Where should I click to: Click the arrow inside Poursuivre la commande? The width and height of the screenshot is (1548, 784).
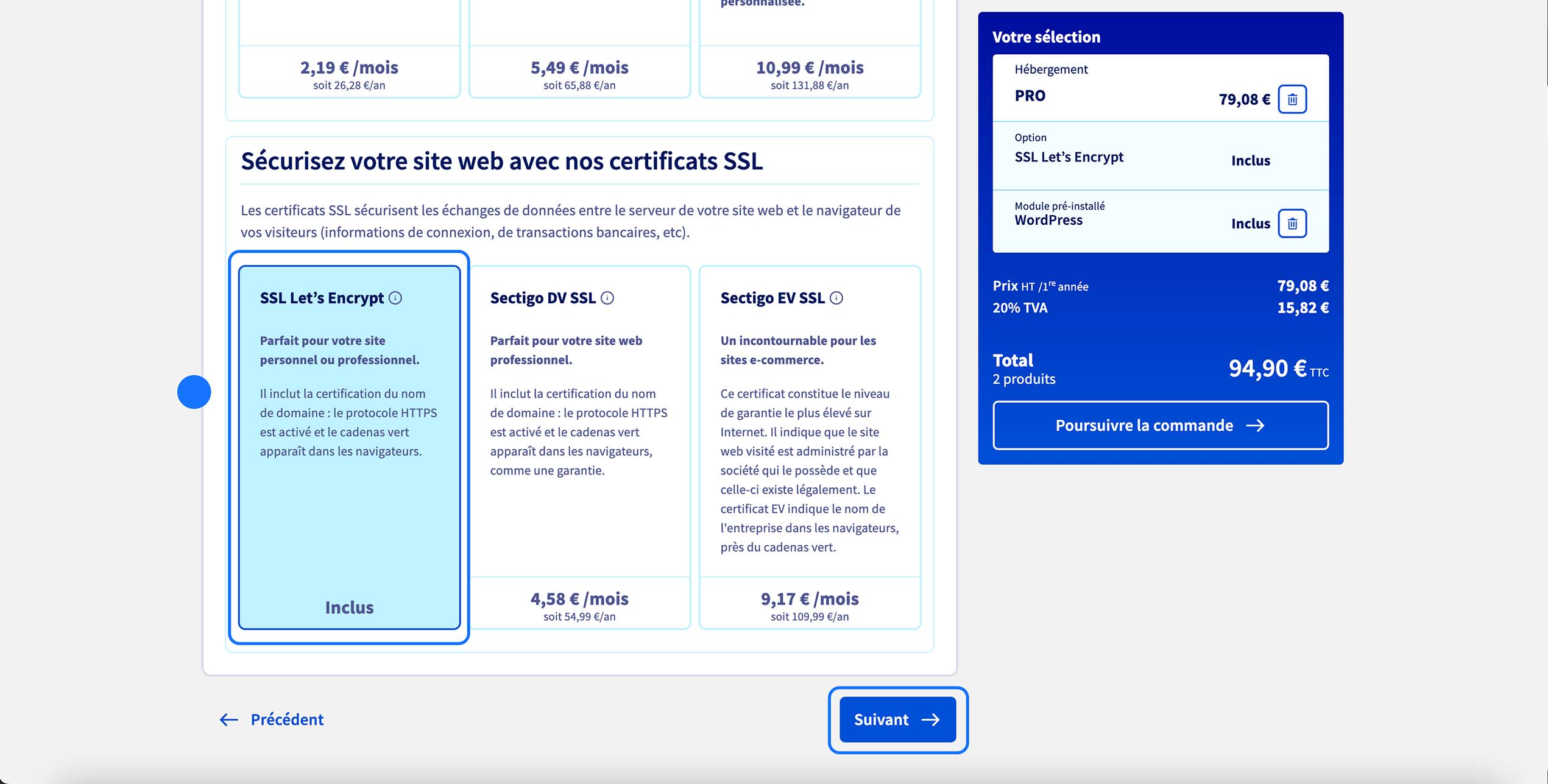(x=1257, y=426)
